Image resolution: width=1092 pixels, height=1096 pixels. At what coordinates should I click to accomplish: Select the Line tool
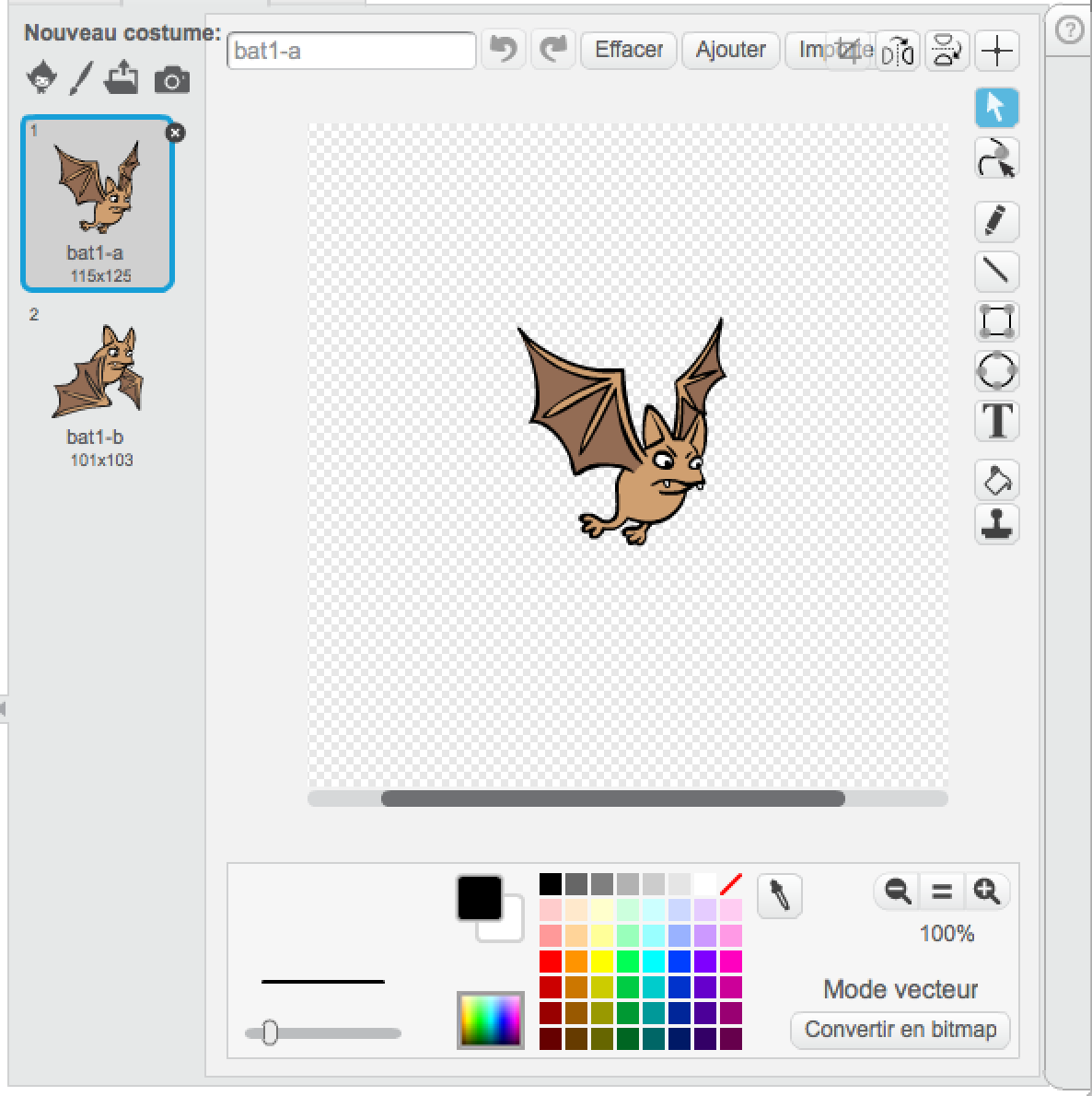997,271
